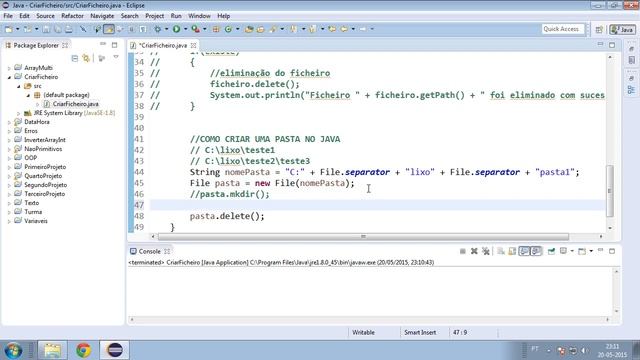Open File Explorer from the taskbar
640x360 pixels.
coord(53,350)
